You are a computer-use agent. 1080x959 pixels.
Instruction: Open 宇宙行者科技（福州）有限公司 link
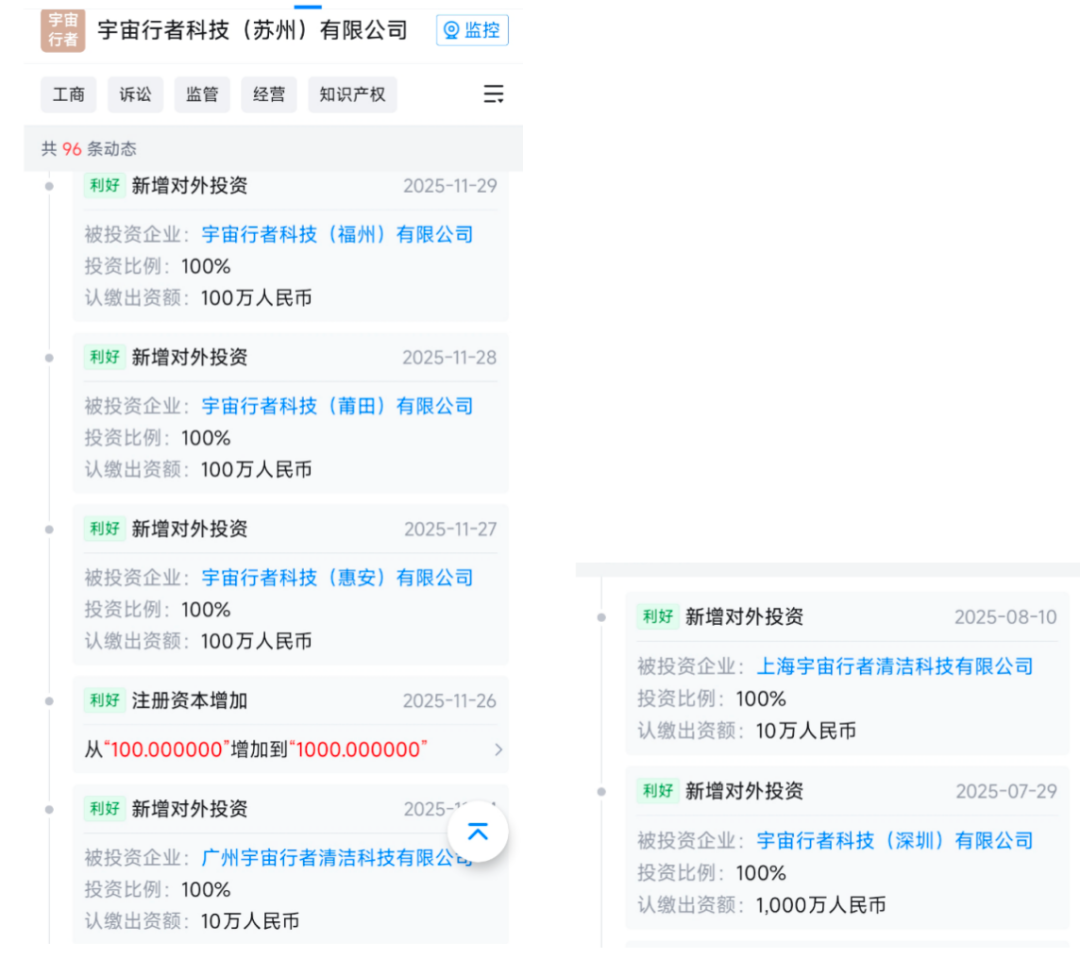pos(337,235)
